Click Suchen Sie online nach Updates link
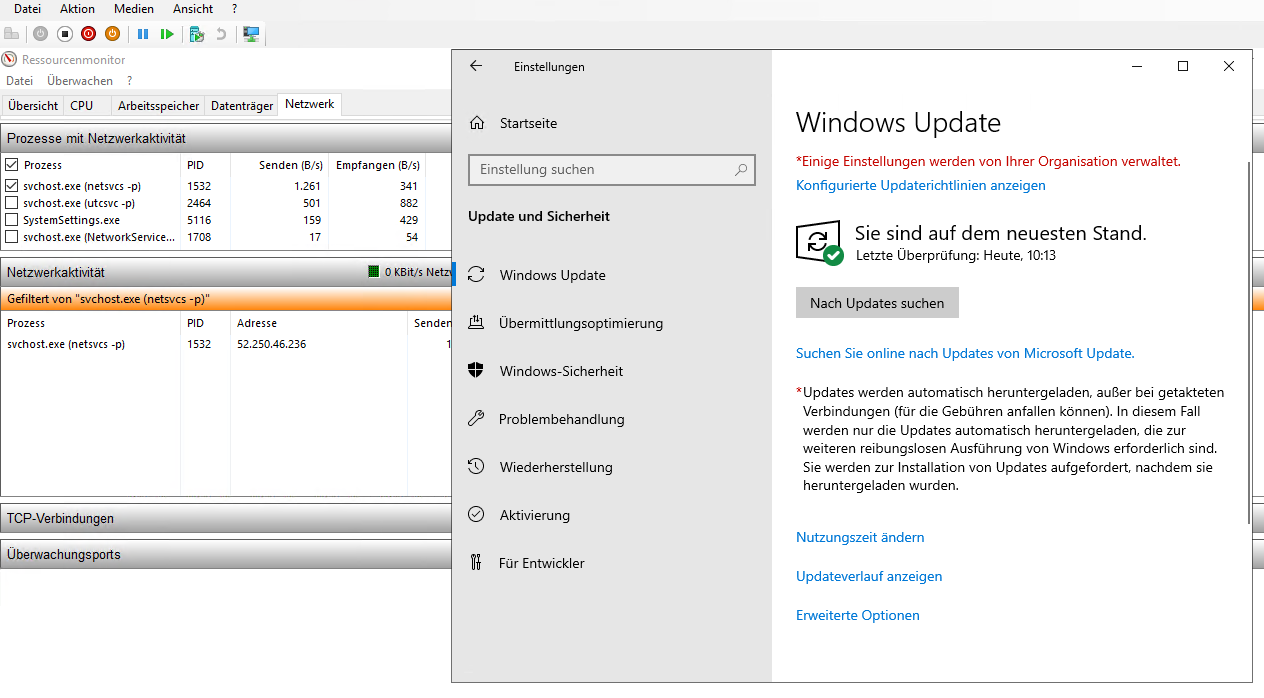The image size is (1264, 698). pos(965,353)
